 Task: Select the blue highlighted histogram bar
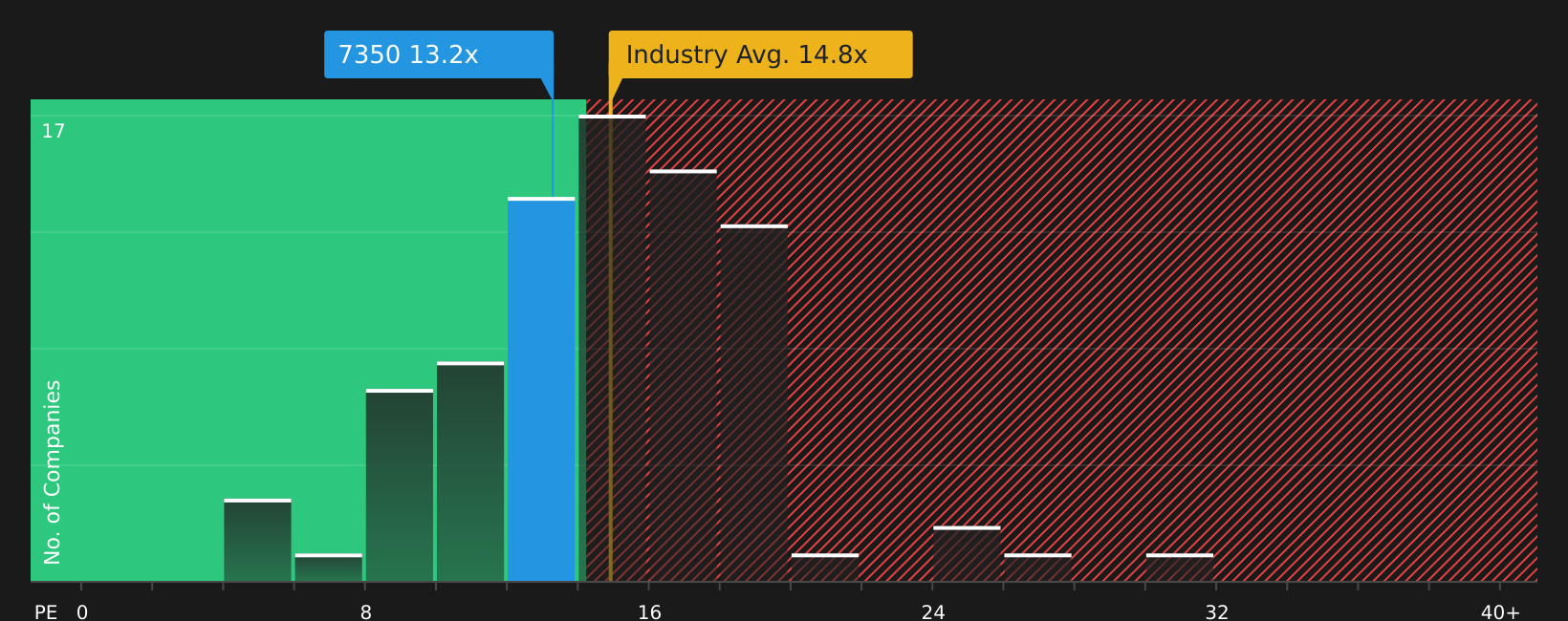[x=541, y=389]
